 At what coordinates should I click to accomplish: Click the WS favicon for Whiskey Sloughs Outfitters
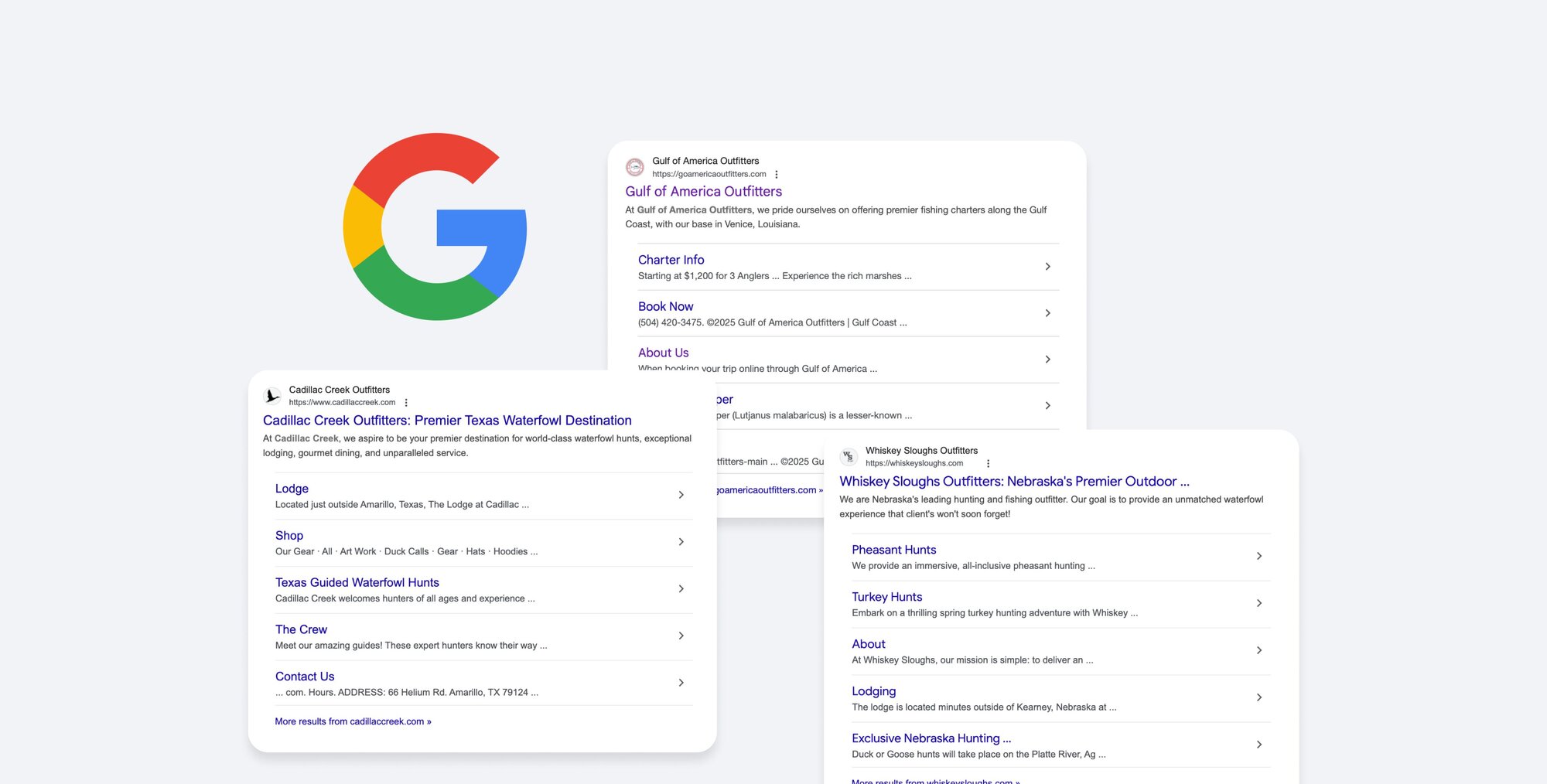point(849,456)
